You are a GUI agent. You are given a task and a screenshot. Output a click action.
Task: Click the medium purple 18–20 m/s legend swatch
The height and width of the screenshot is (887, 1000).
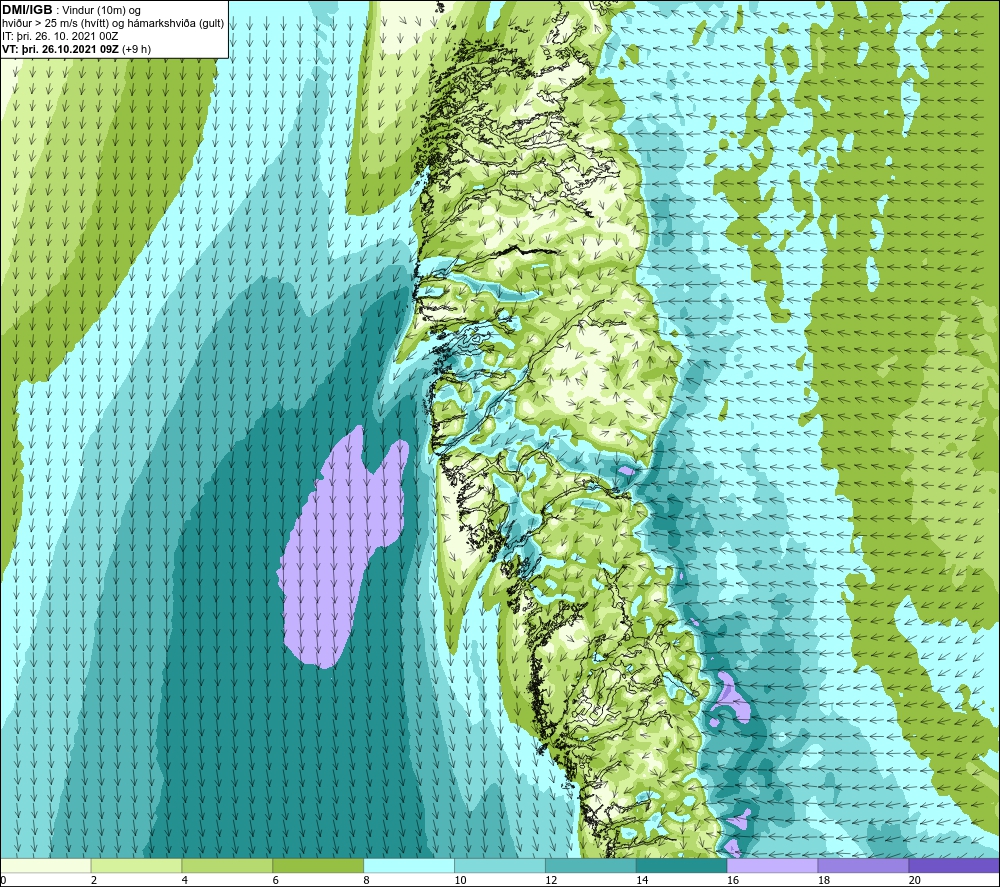[864, 865]
